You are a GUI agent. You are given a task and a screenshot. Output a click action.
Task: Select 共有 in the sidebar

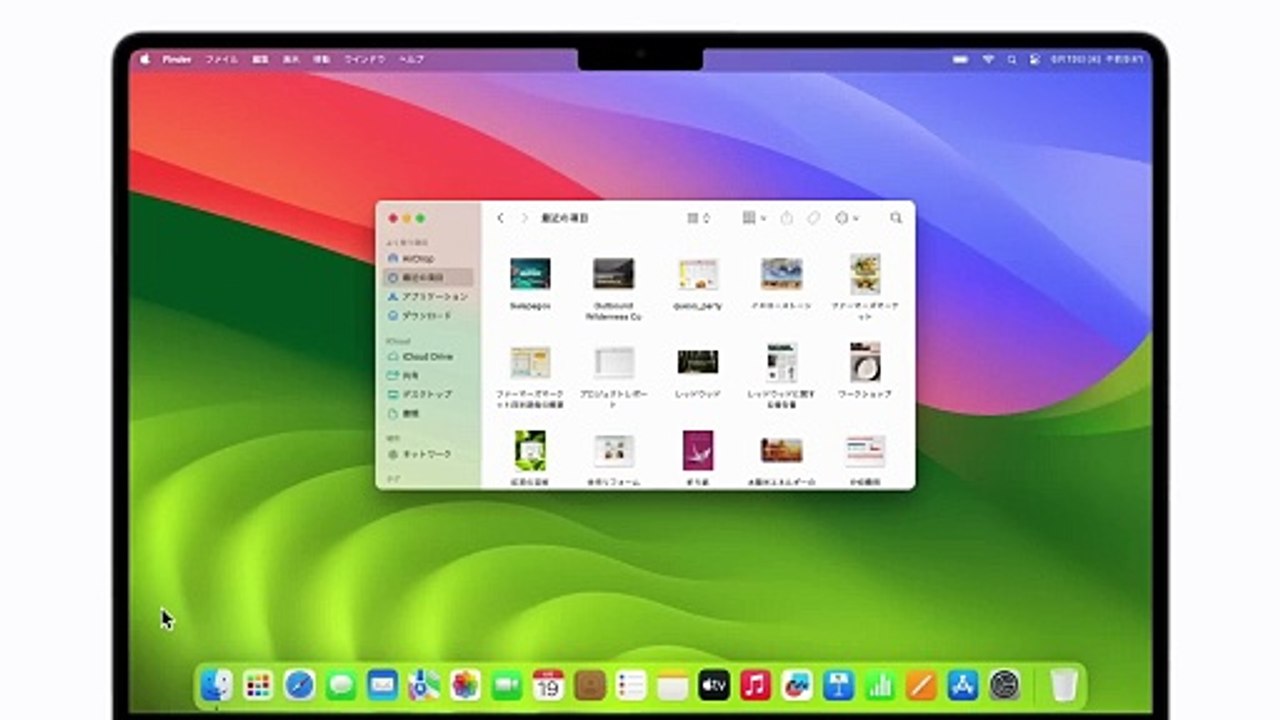[x=428, y=376]
